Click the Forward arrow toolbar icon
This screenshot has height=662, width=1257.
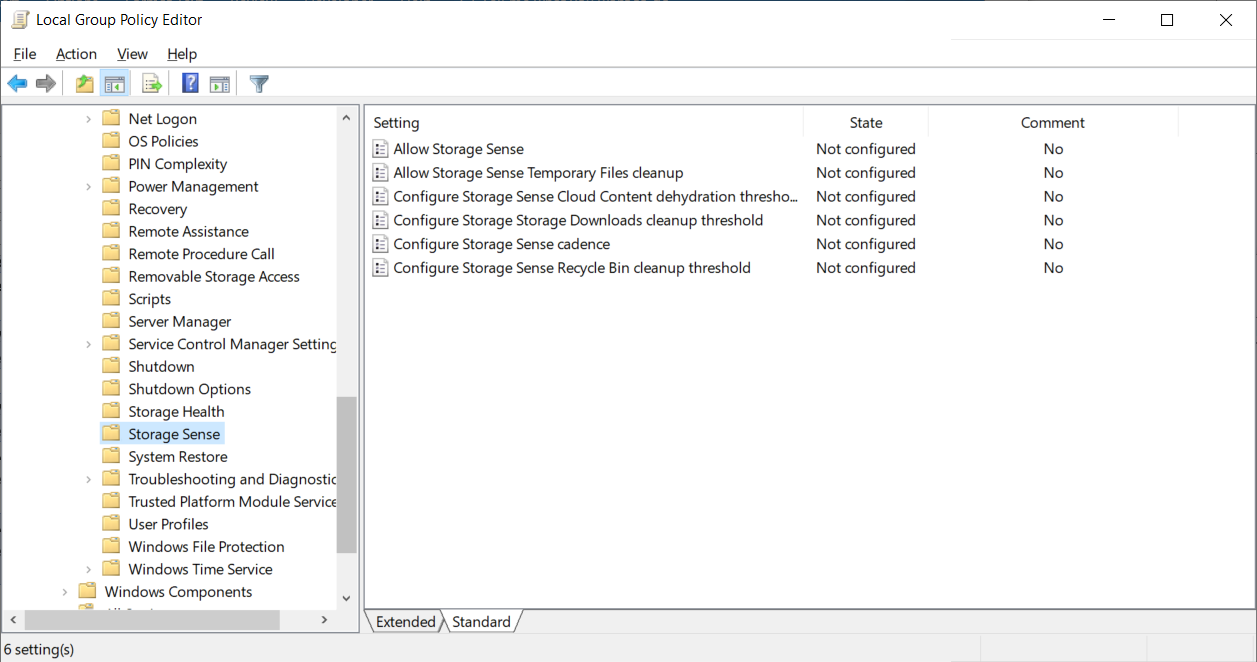coord(45,84)
